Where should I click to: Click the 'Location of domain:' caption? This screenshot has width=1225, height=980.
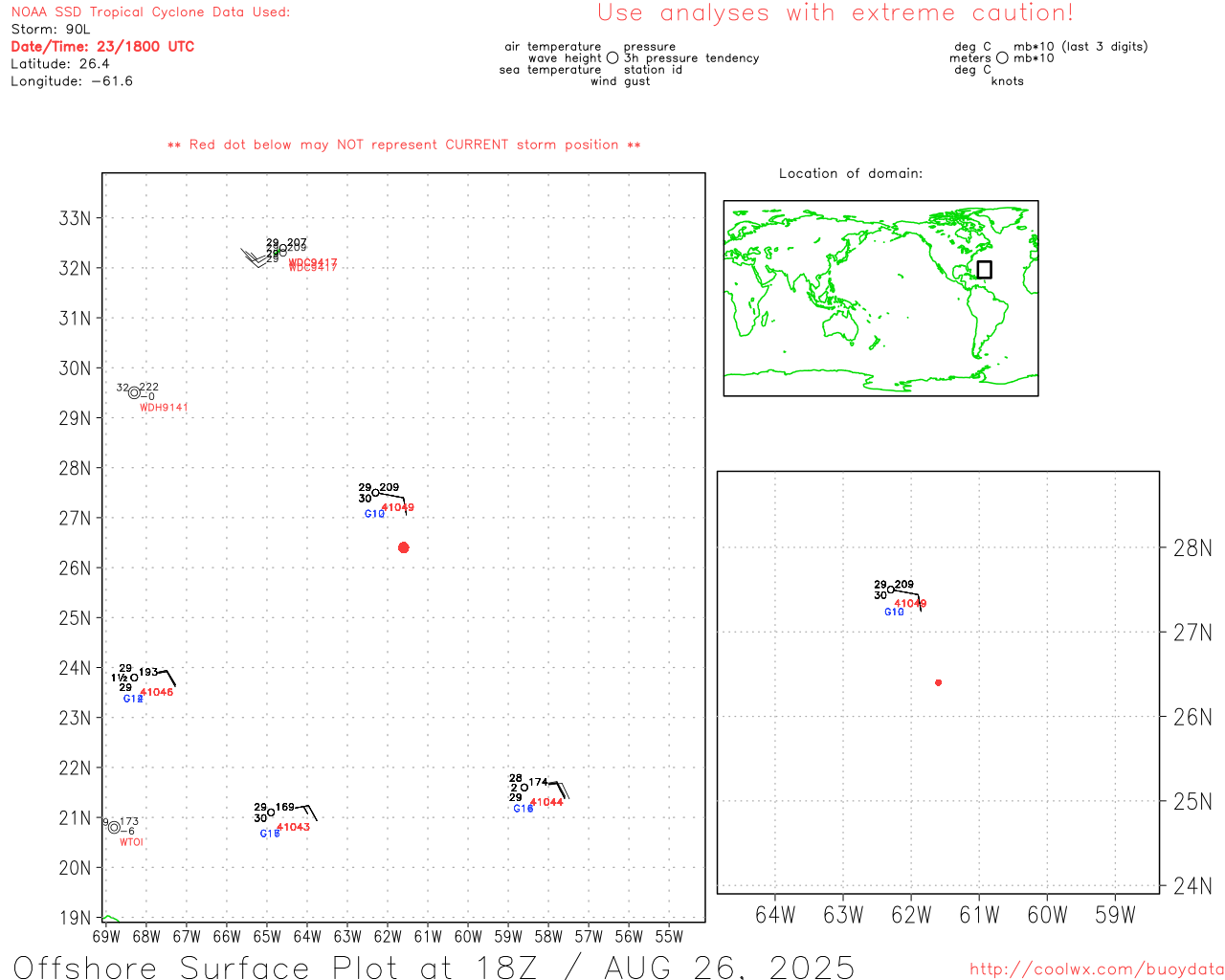tap(851, 173)
